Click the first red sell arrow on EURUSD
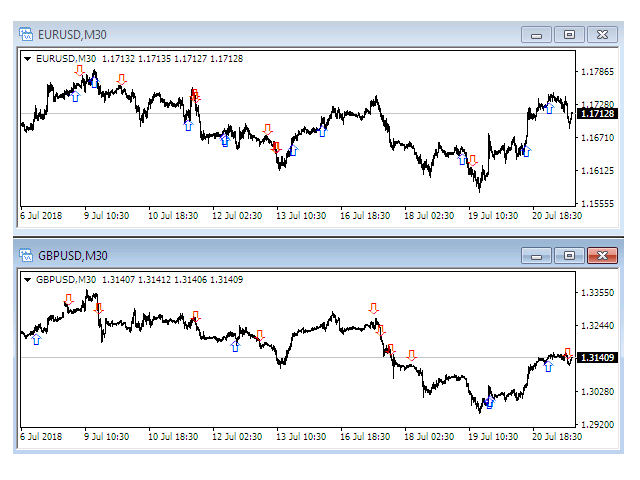Screen dimensions: 640x480 (x=80, y=70)
